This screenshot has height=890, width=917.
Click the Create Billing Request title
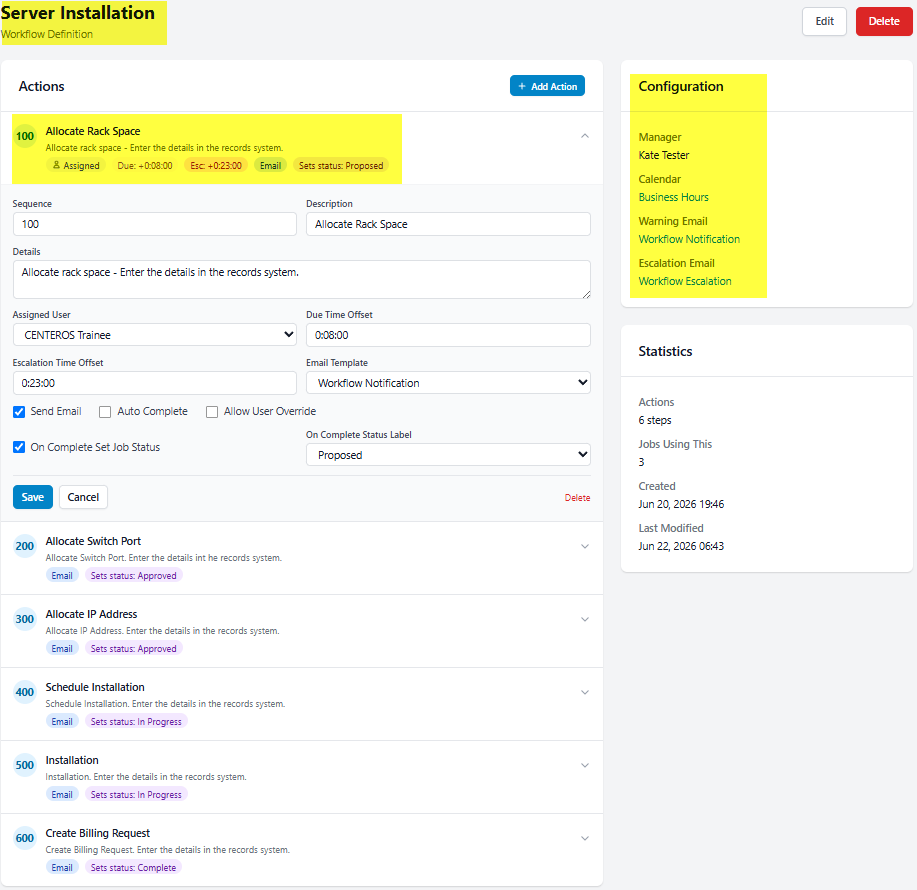(x=98, y=833)
